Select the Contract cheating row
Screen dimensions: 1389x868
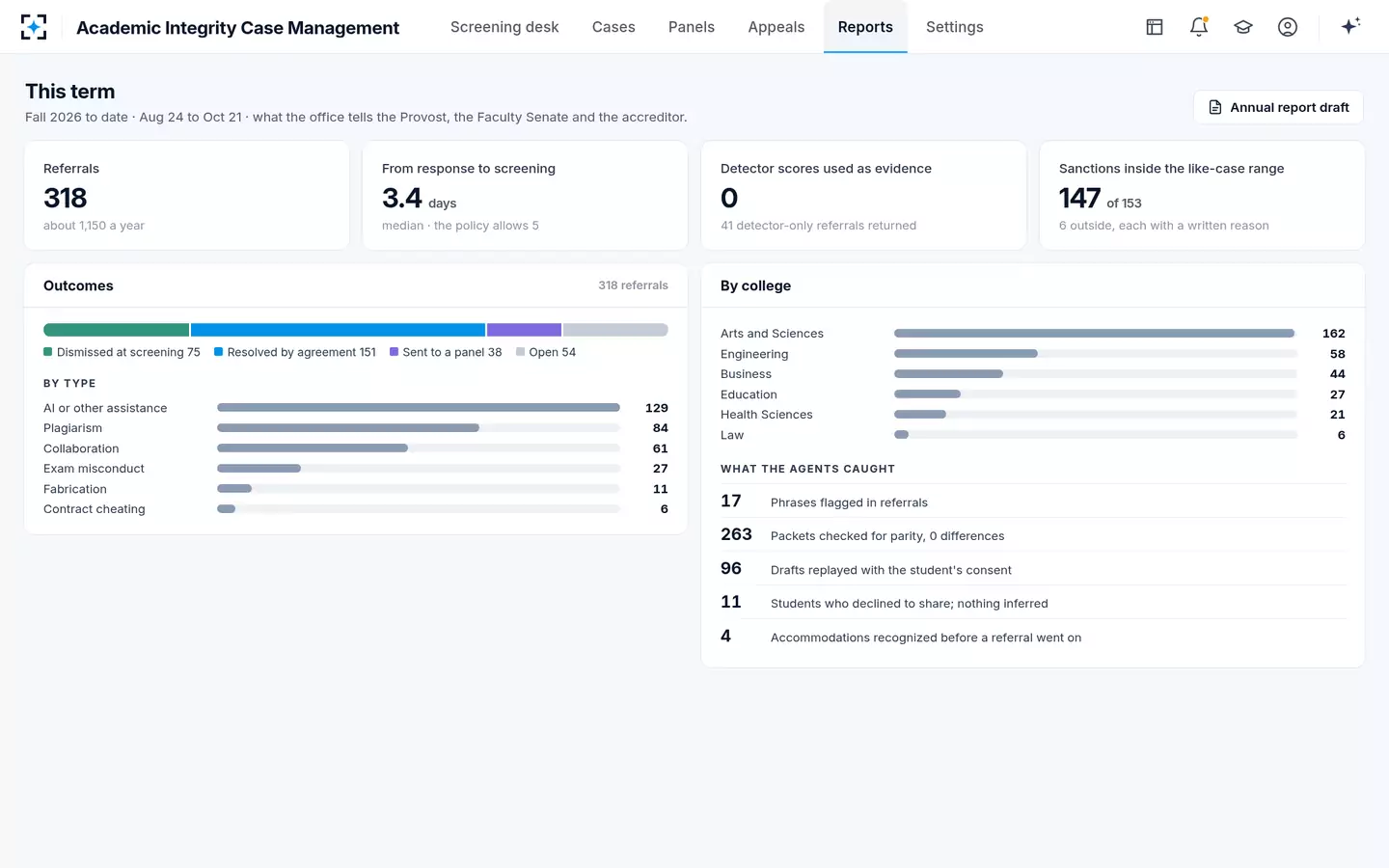(356, 509)
